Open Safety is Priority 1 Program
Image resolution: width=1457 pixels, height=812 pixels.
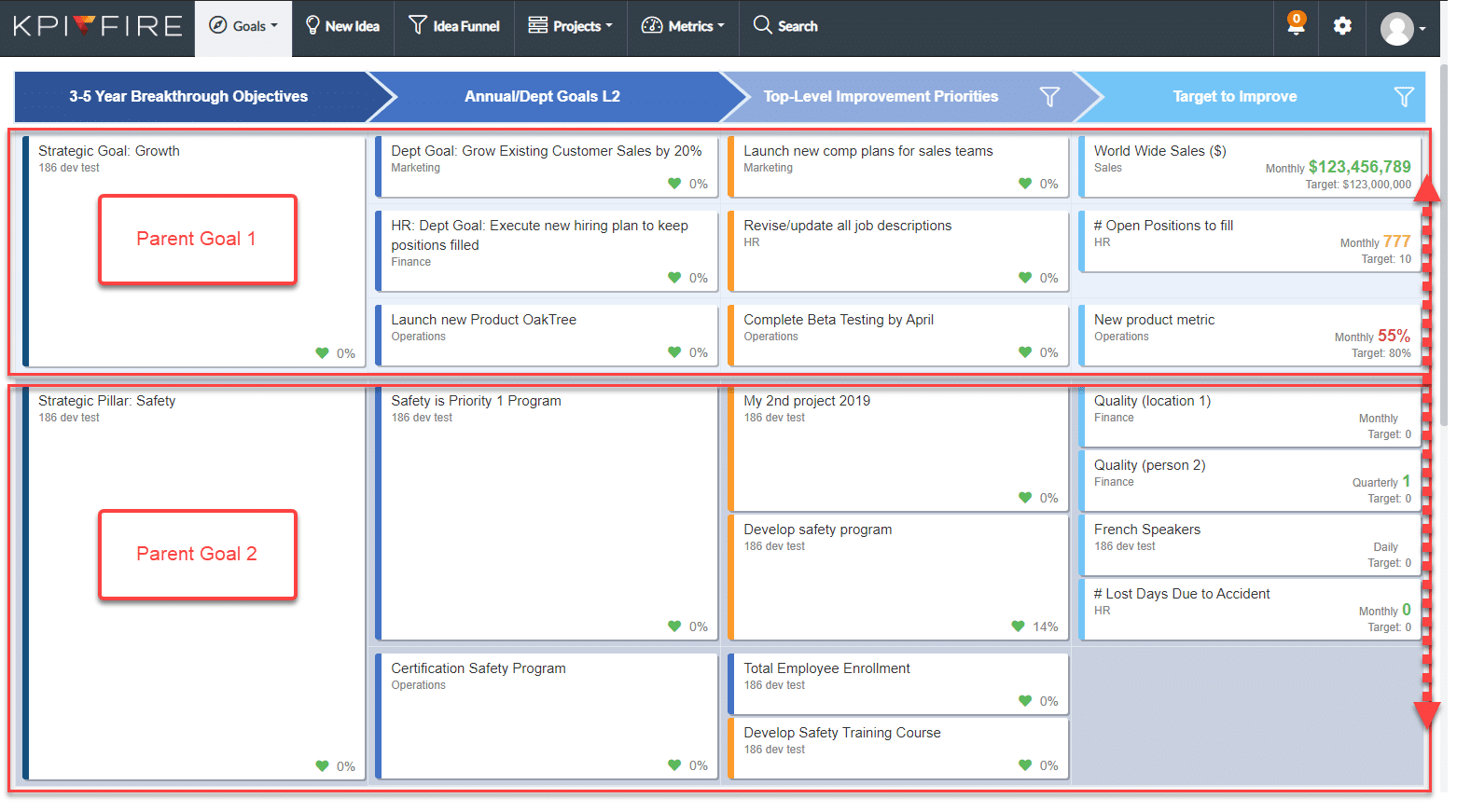(x=547, y=514)
